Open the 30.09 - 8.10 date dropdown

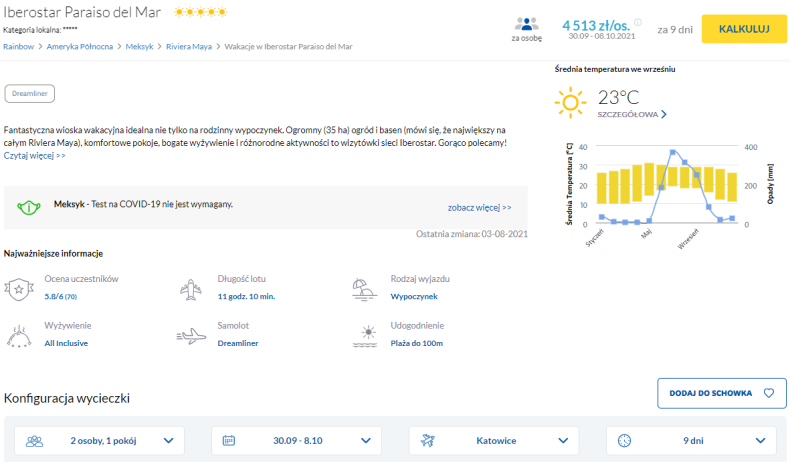(296, 441)
